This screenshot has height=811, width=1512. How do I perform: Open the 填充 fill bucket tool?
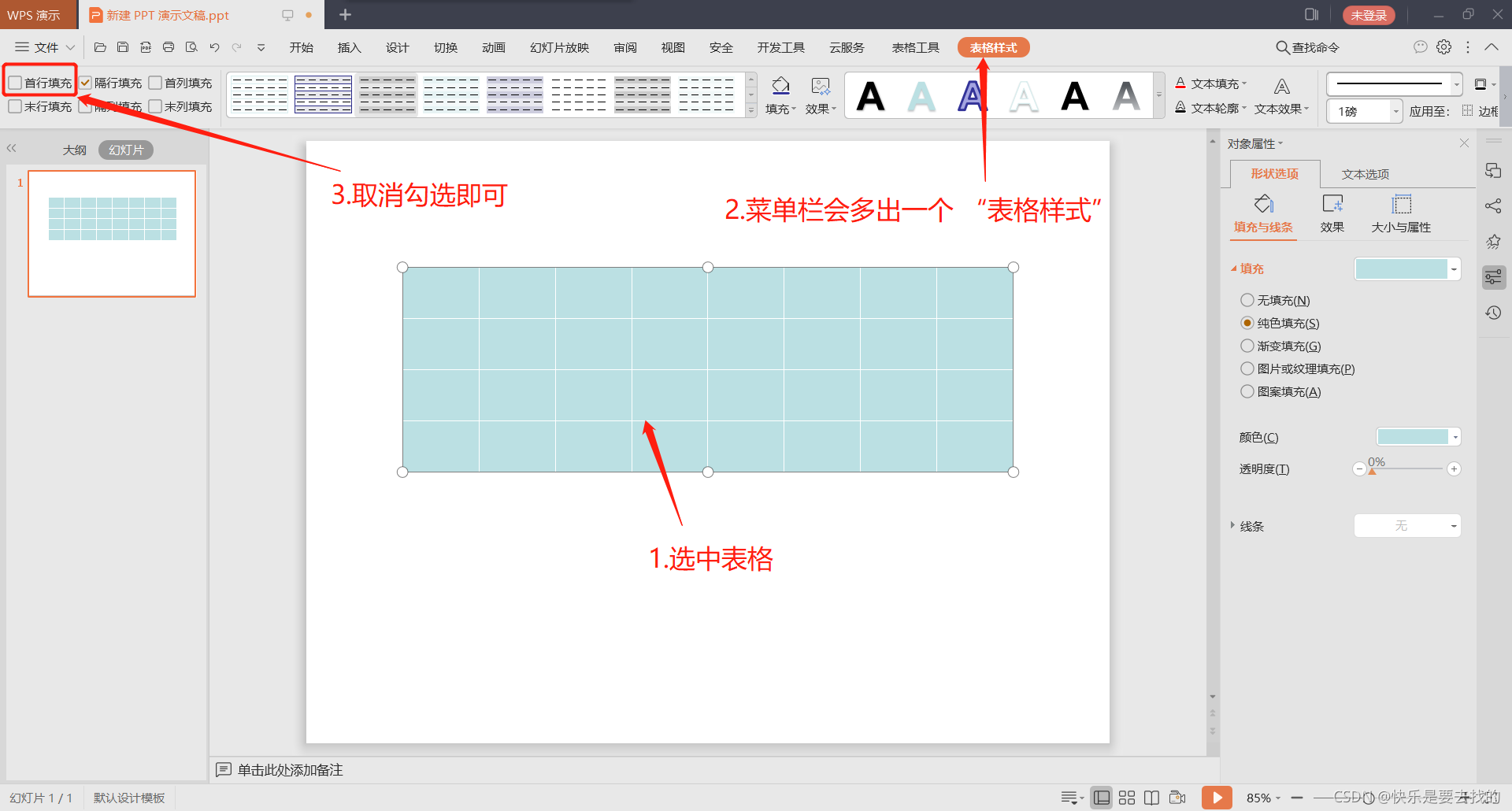pyautogui.click(x=780, y=95)
